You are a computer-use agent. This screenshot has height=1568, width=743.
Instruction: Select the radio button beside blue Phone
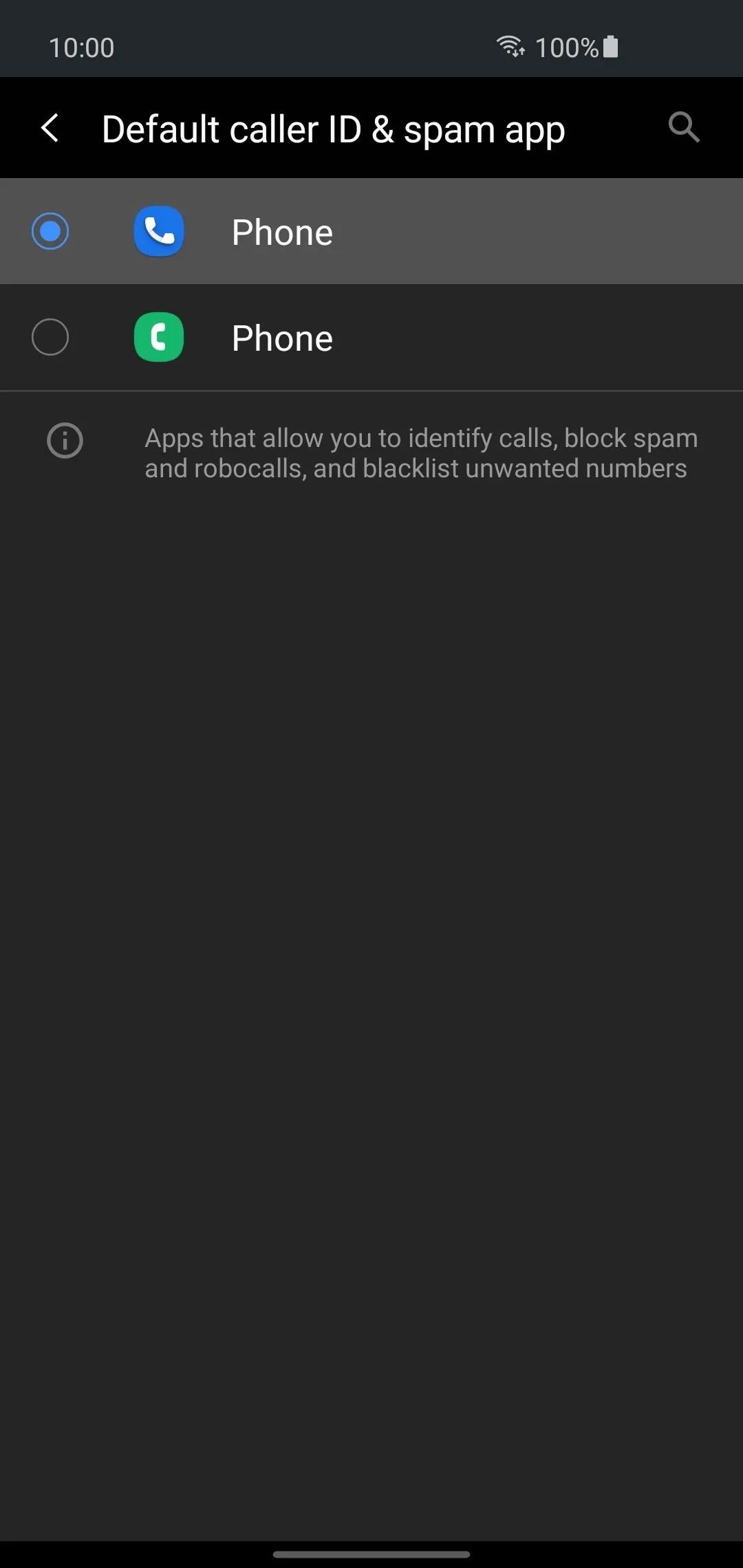(50, 231)
